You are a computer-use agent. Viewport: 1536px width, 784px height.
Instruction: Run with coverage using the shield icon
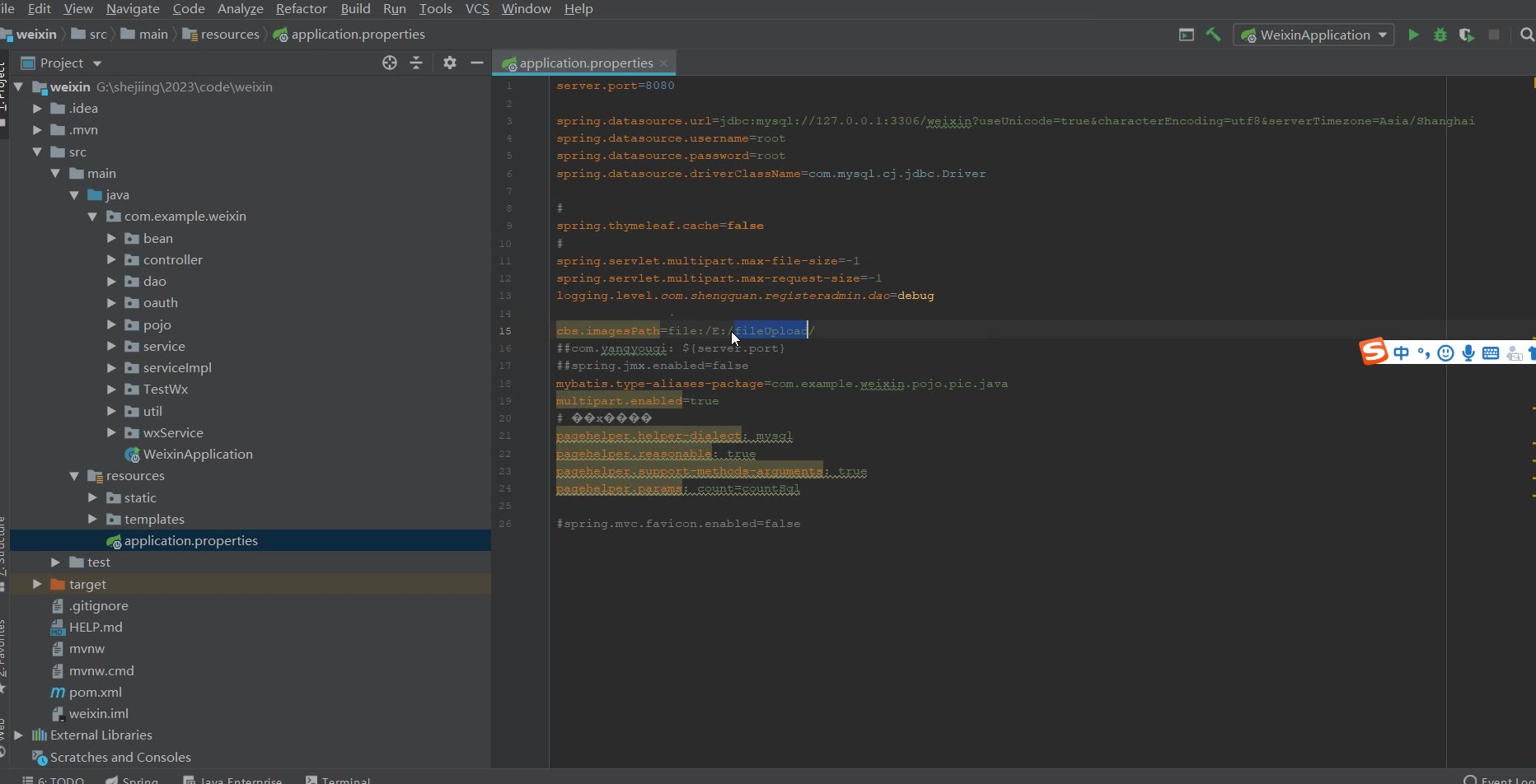point(1467,35)
